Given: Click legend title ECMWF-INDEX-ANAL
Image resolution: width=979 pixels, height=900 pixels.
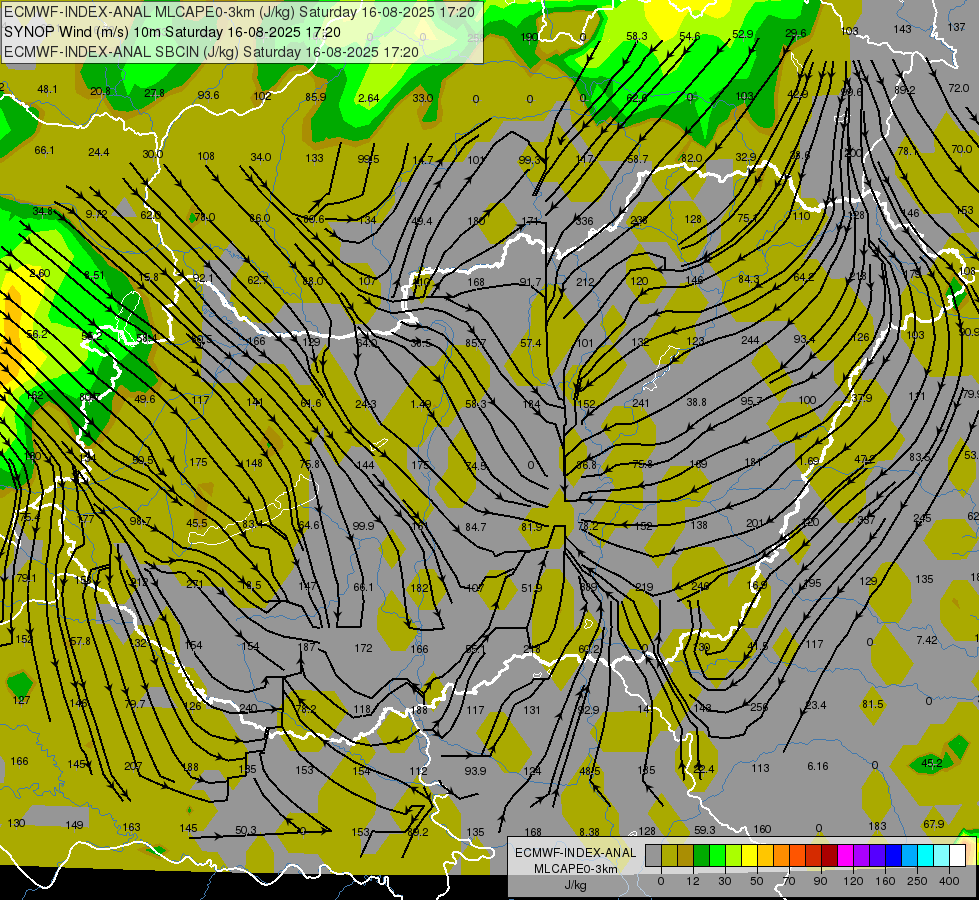Looking at the screenshot, I should pyautogui.click(x=575, y=853).
